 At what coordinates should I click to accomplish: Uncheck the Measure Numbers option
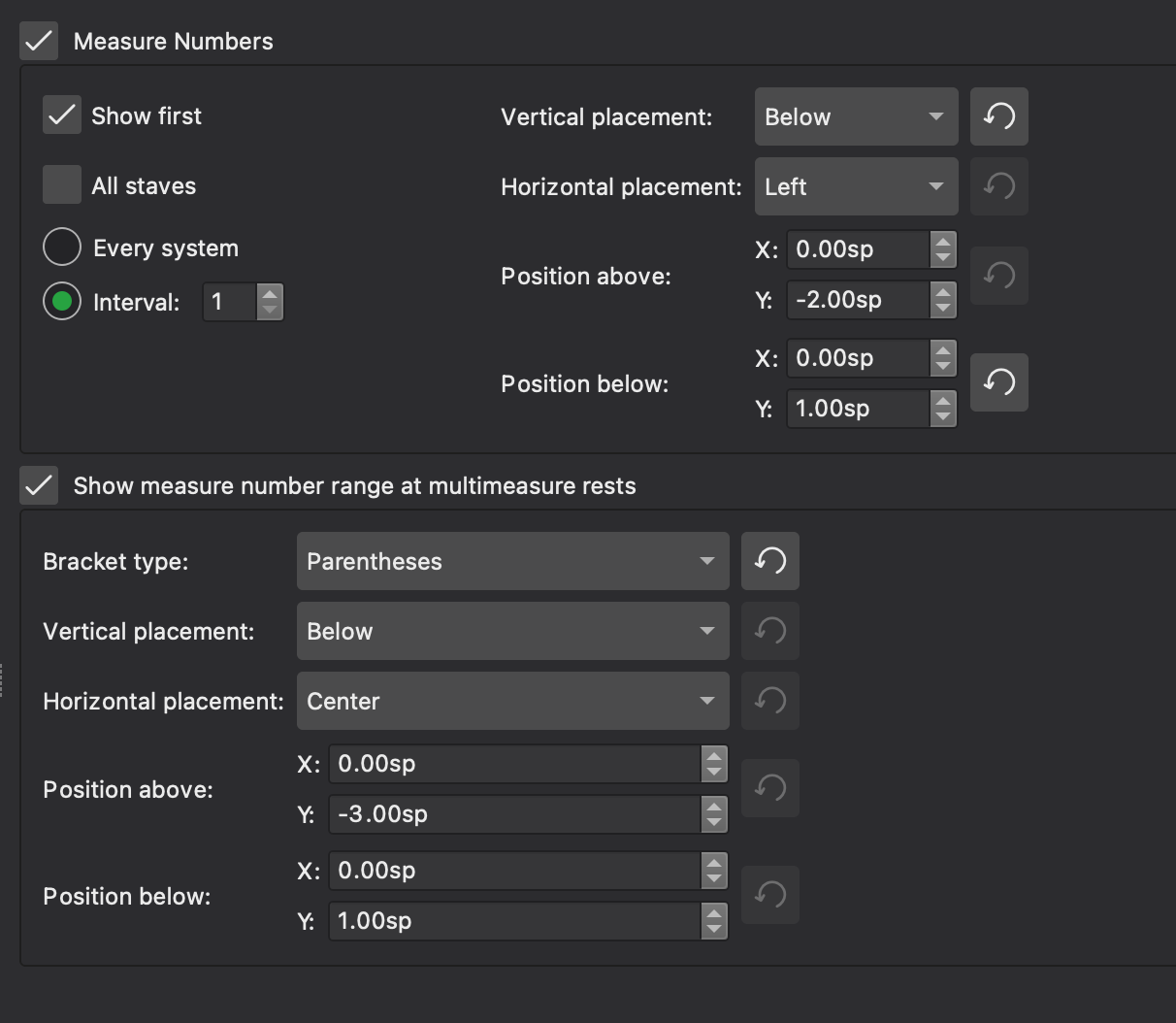pyautogui.click(x=39, y=41)
